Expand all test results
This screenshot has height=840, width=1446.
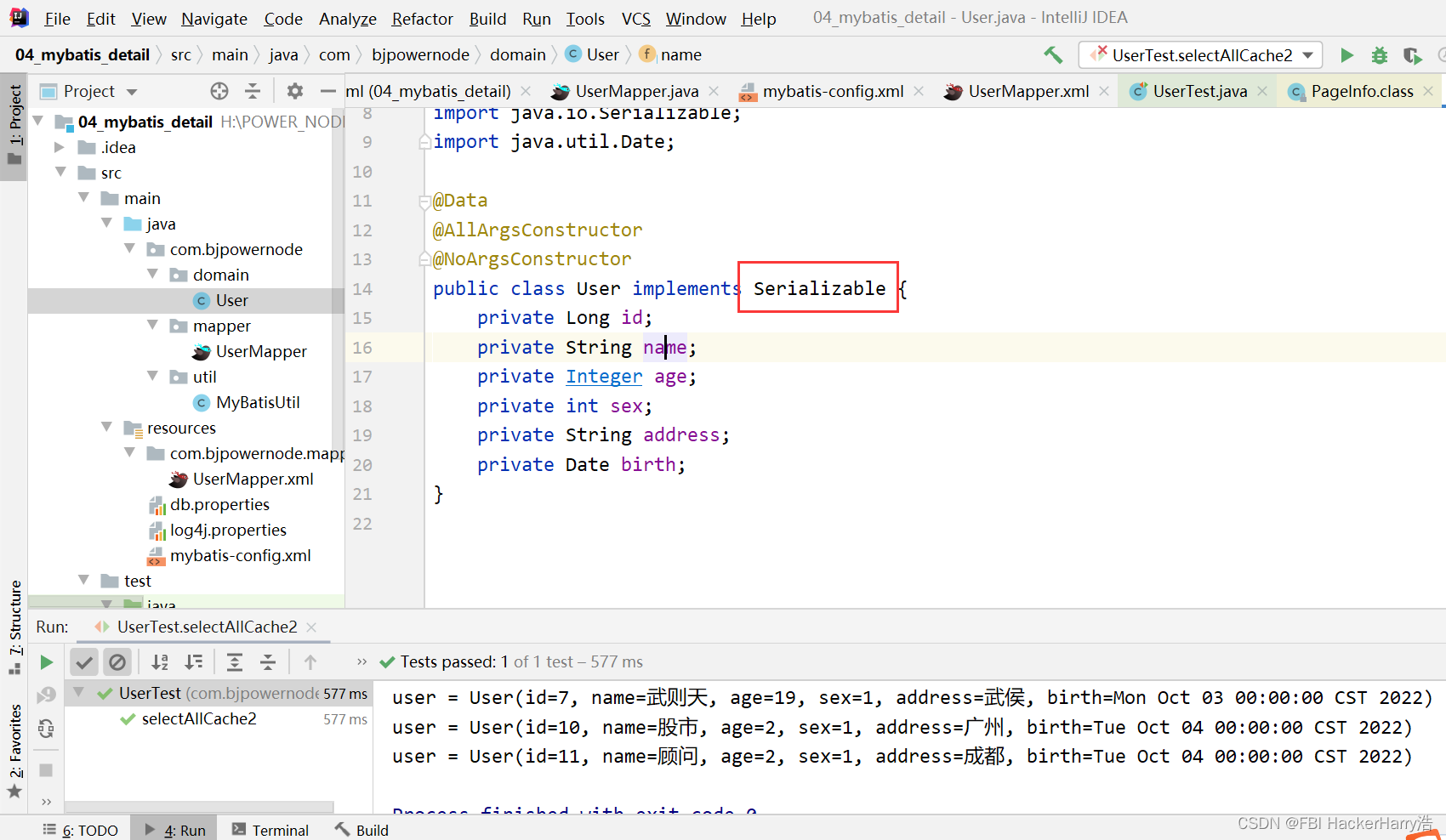point(235,662)
